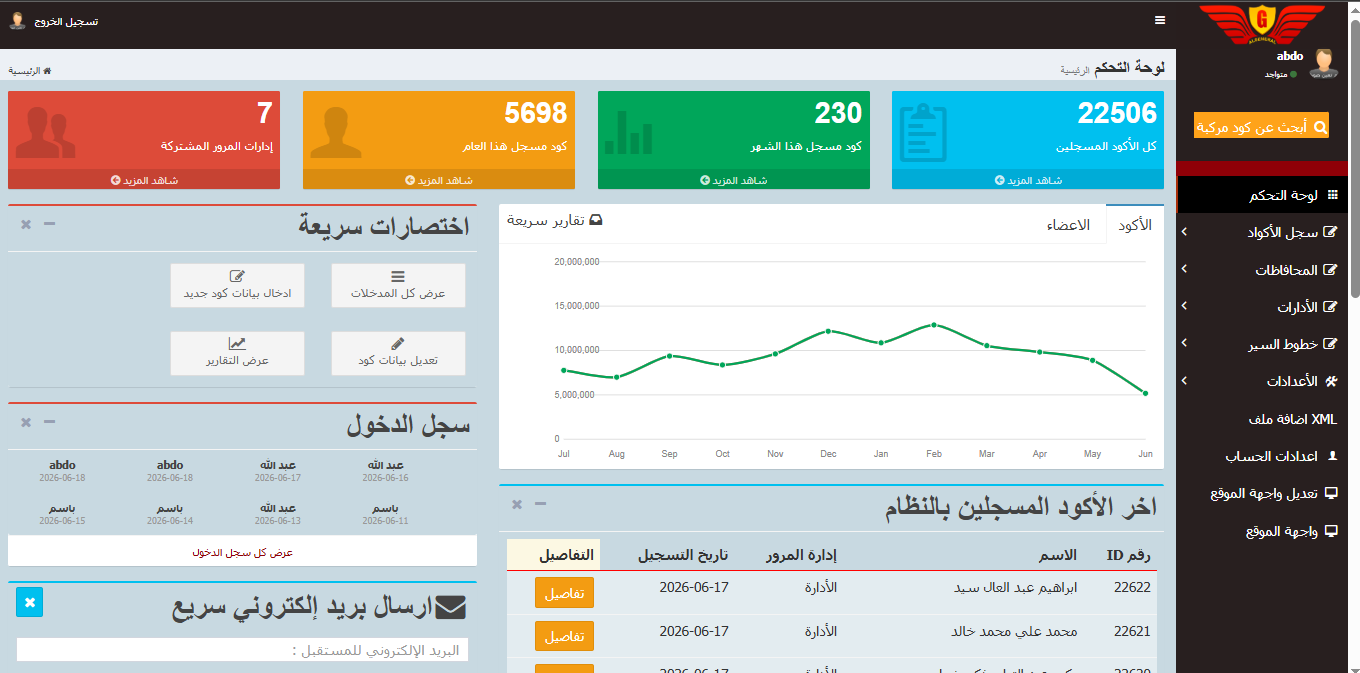Image resolution: width=1360 pixels, height=673 pixels.
Task: Close the اخر الأكود المسجلين panel
Action: (x=517, y=504)
